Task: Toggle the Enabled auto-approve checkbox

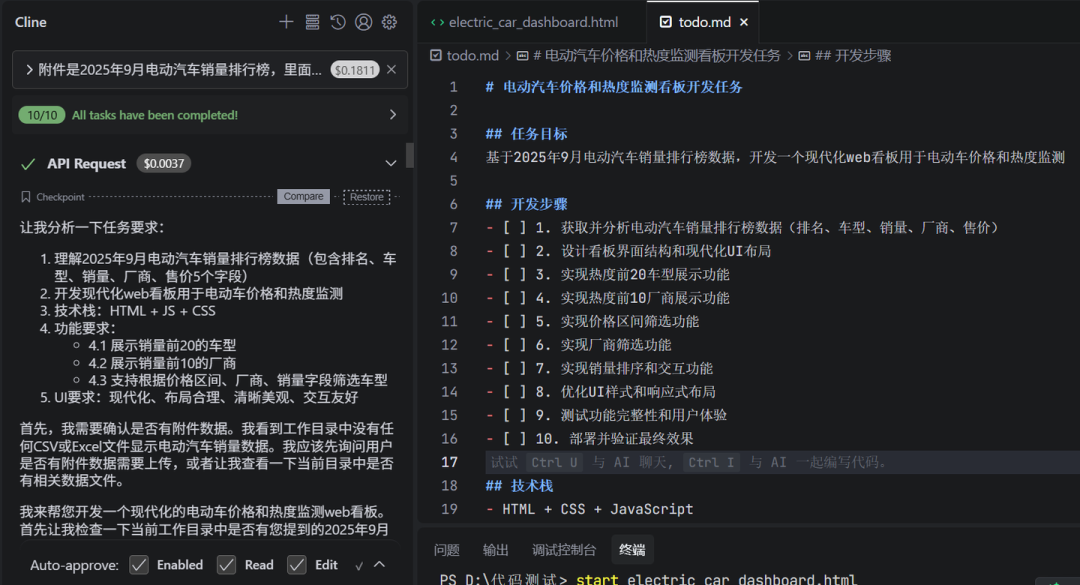Action: 138,565
